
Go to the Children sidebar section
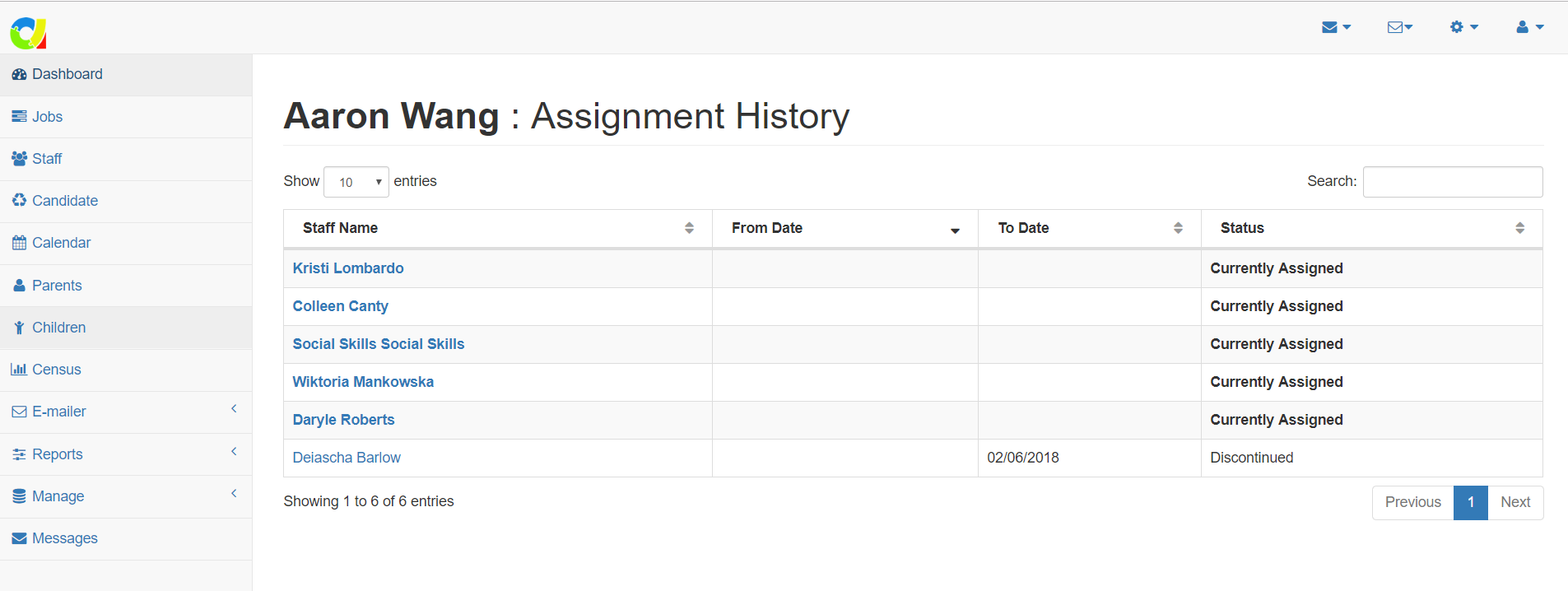[58, 328]
